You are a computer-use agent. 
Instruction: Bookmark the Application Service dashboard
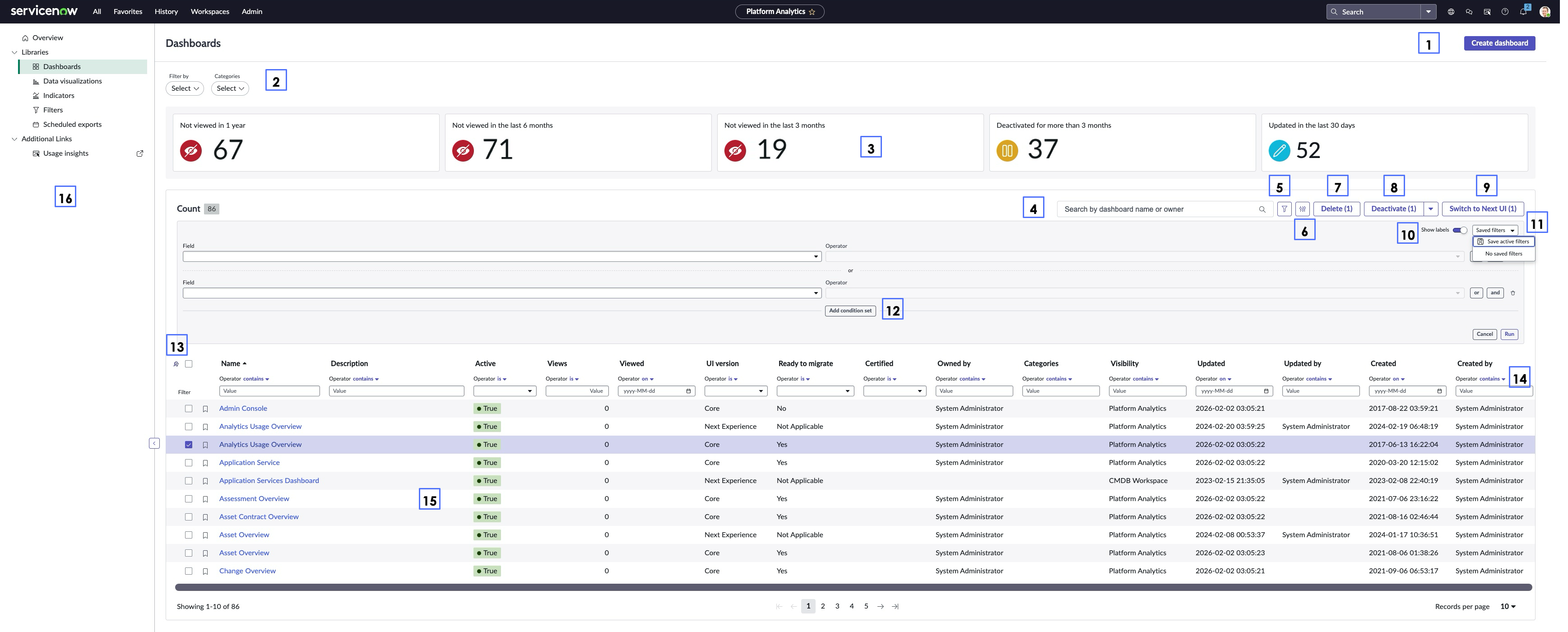click(205, 463)
